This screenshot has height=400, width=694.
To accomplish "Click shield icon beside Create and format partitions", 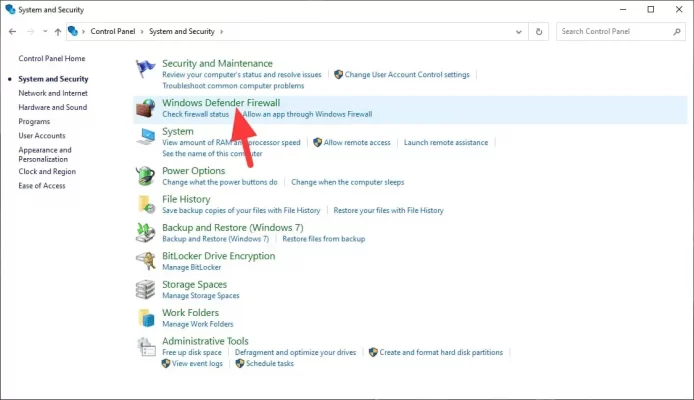I will [373, 352].
